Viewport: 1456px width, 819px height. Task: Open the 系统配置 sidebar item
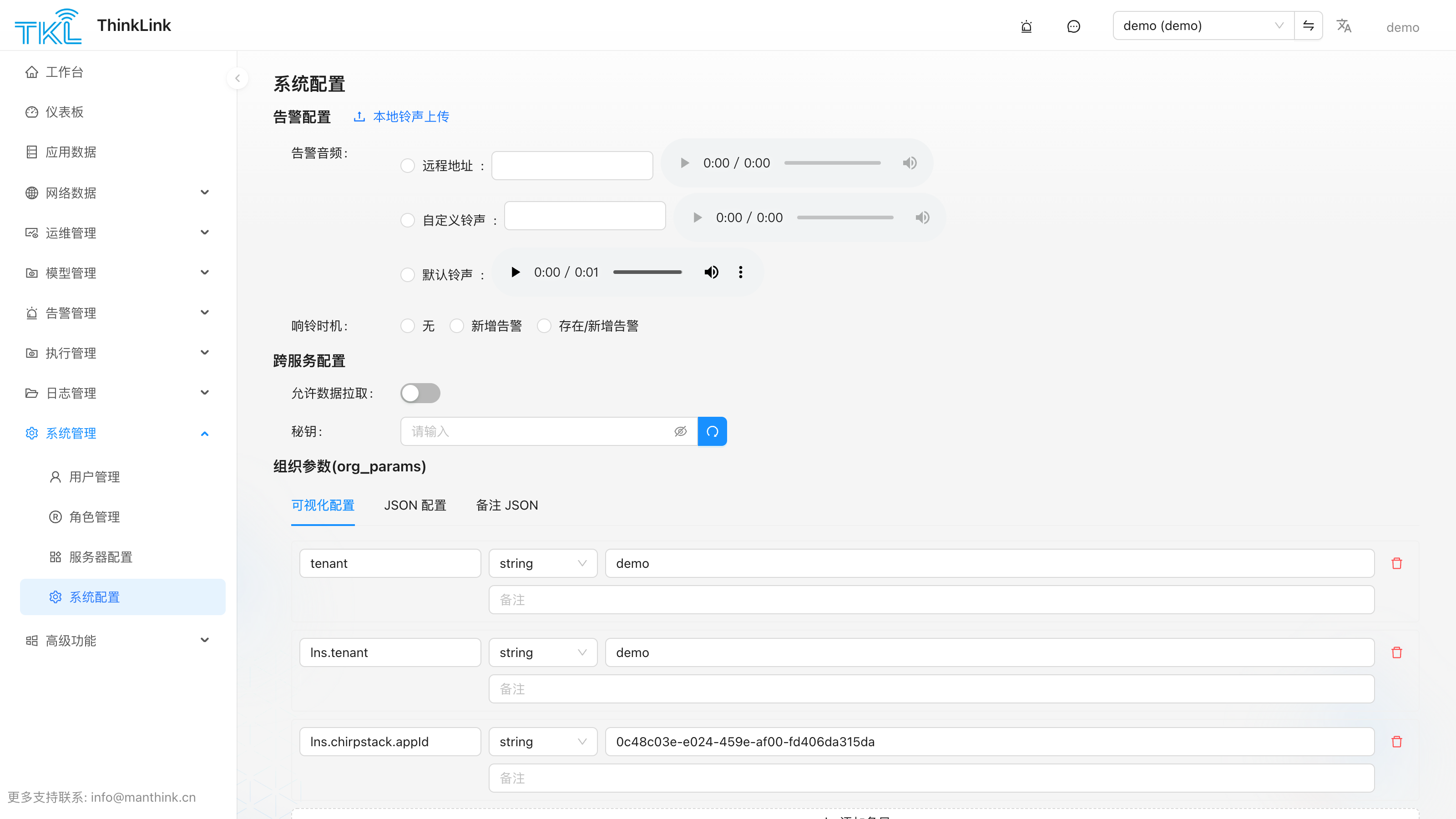point(123,597)
